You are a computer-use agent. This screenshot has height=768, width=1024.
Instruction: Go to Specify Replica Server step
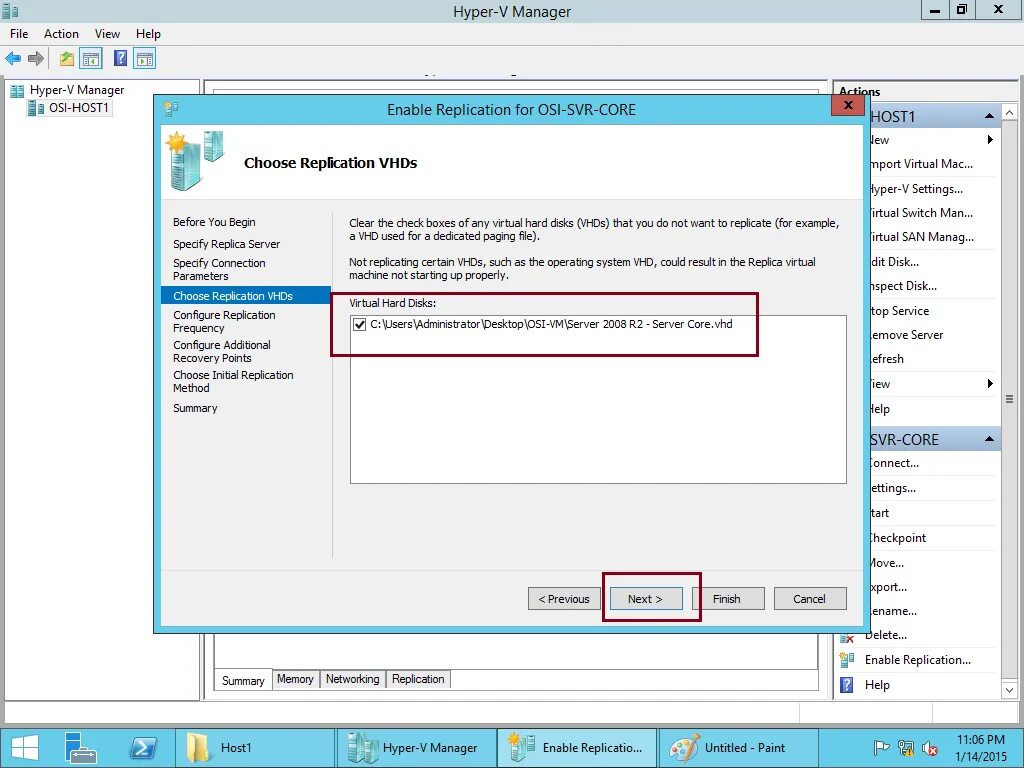tap(227, 244)
